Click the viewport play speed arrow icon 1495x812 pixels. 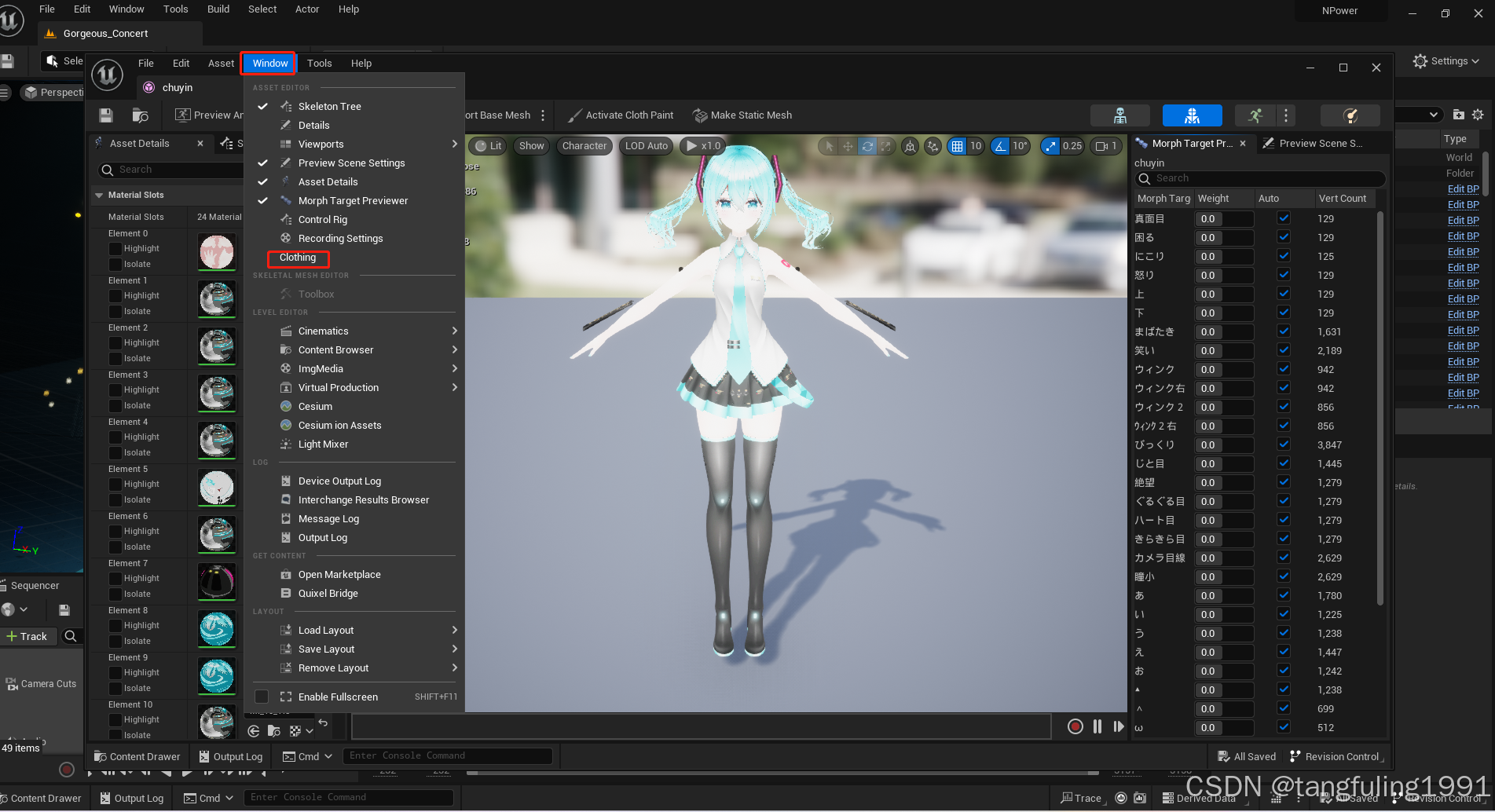691,145
